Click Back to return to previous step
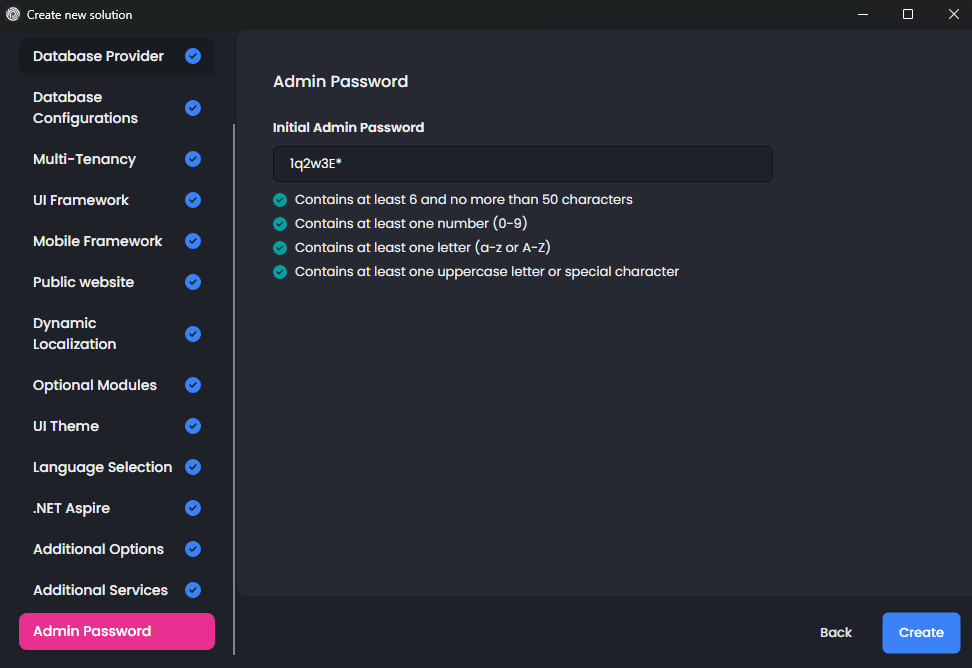The image size is (972, 668). (x=836, y=632)
